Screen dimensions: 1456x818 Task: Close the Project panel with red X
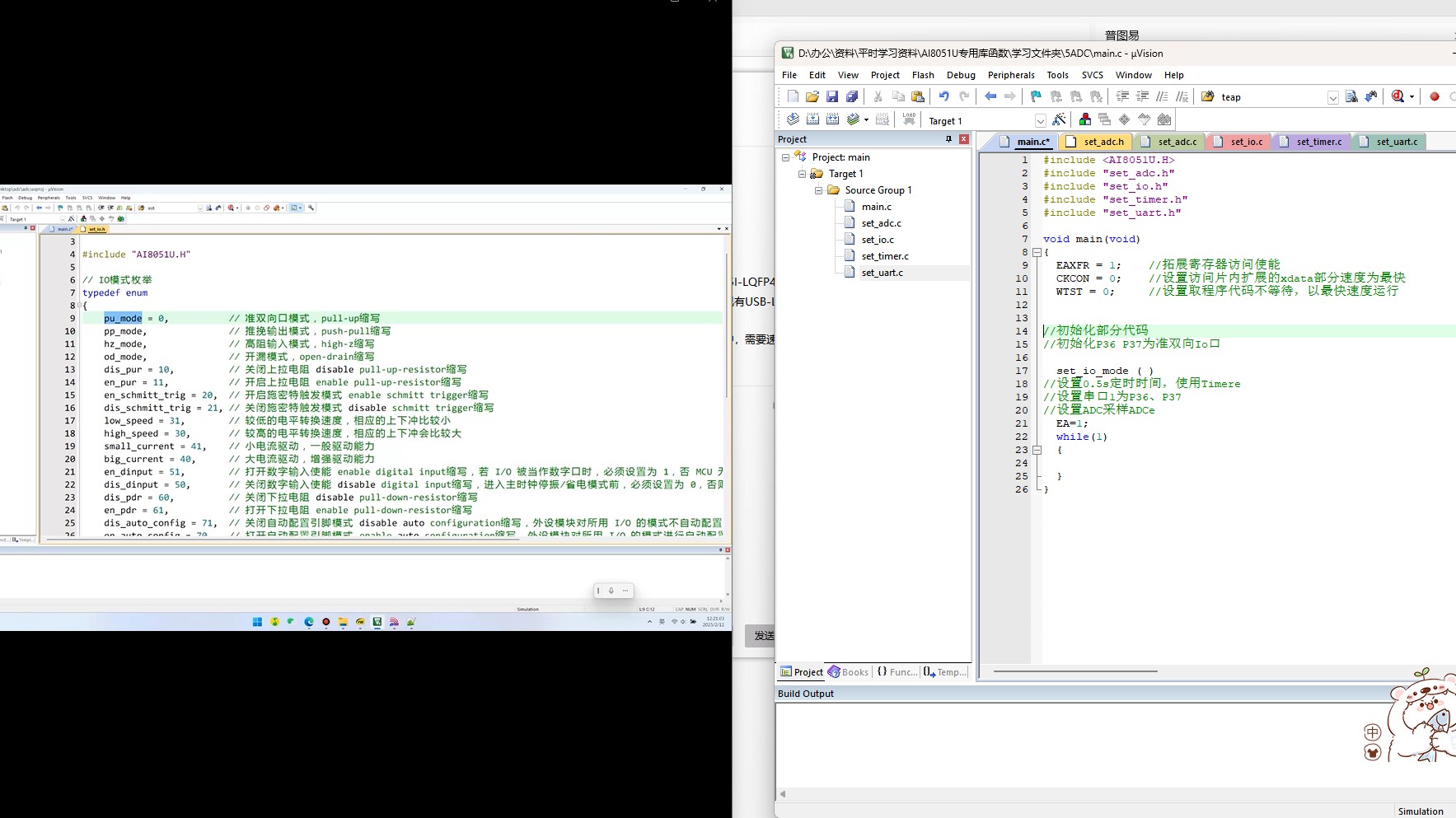[964, 139]
